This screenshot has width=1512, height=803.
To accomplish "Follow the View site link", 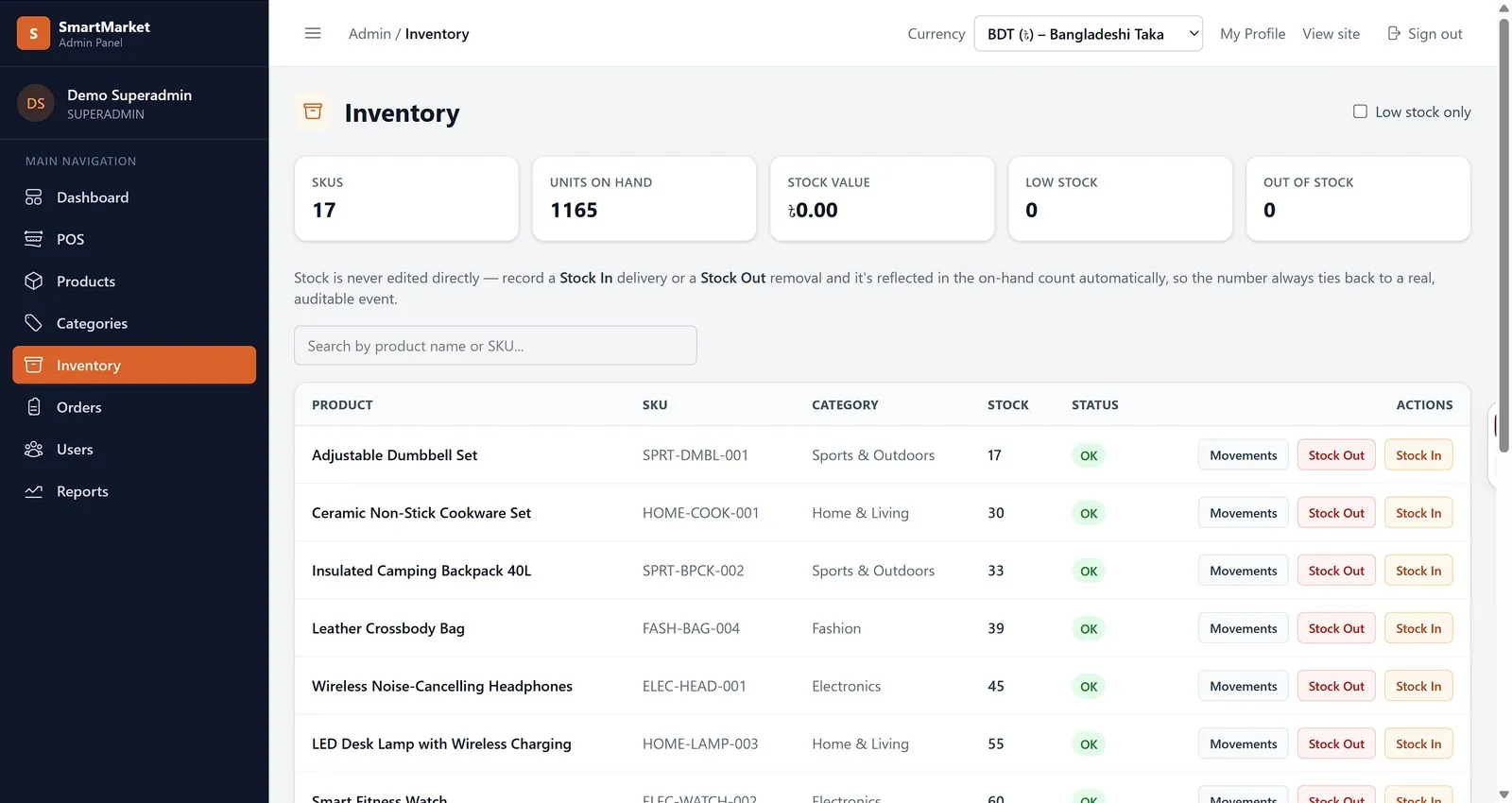I will 1331,34.
